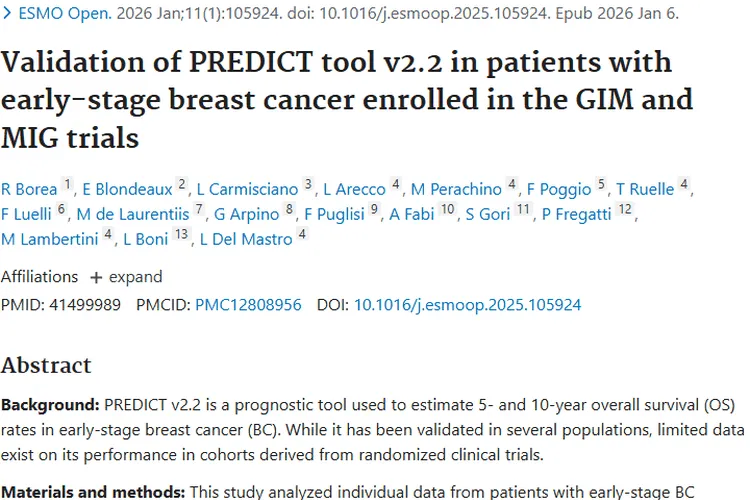Viewport: 750px width, 500px height.
Task: Select author L Arecco
Action: click(x=354, y=188)
